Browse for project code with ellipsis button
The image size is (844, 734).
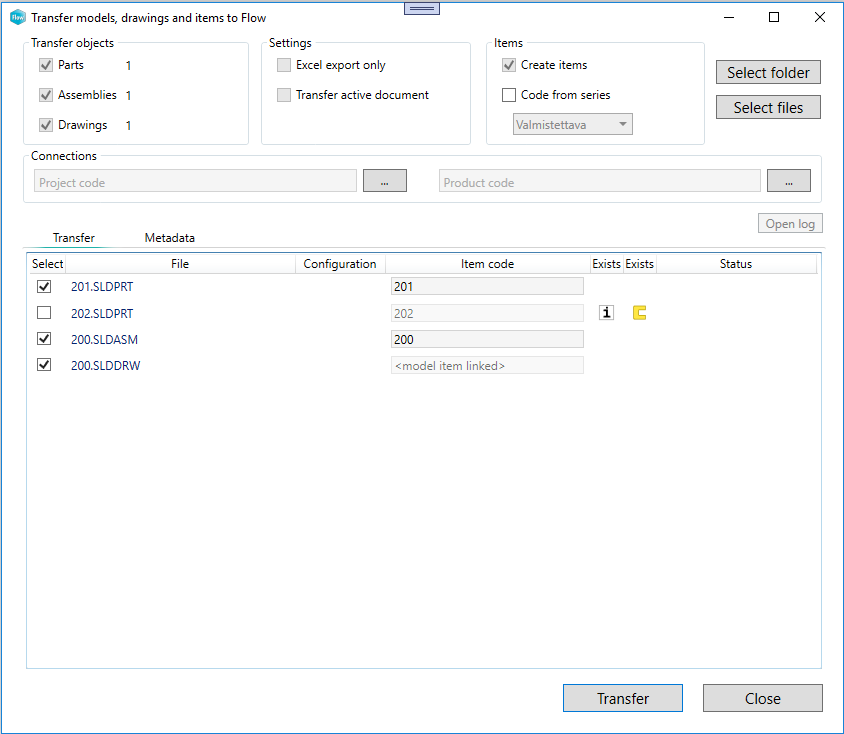click(x=384, y=181)
